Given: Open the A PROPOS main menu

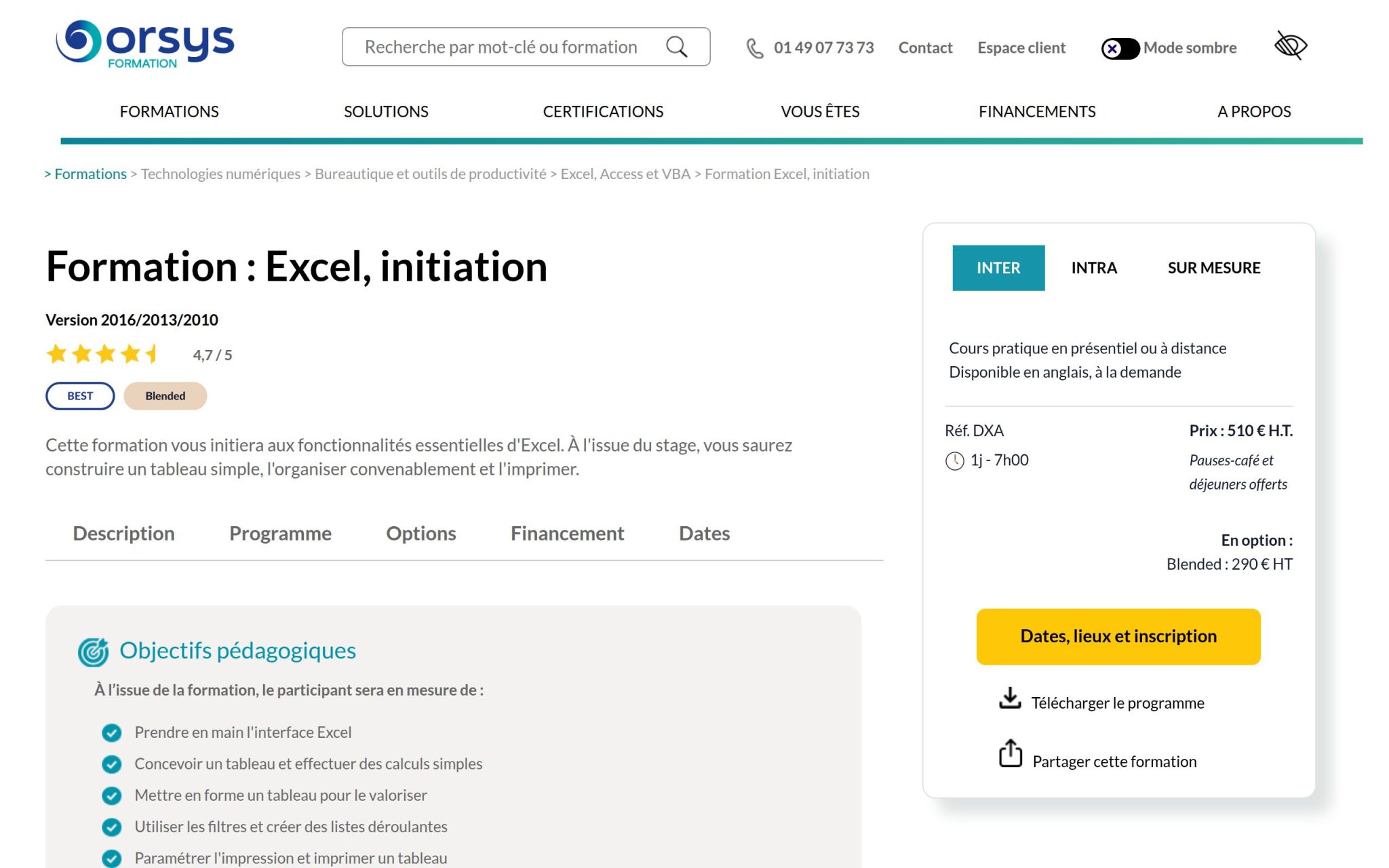Looking at the screenshot, I should point(1254,111).
